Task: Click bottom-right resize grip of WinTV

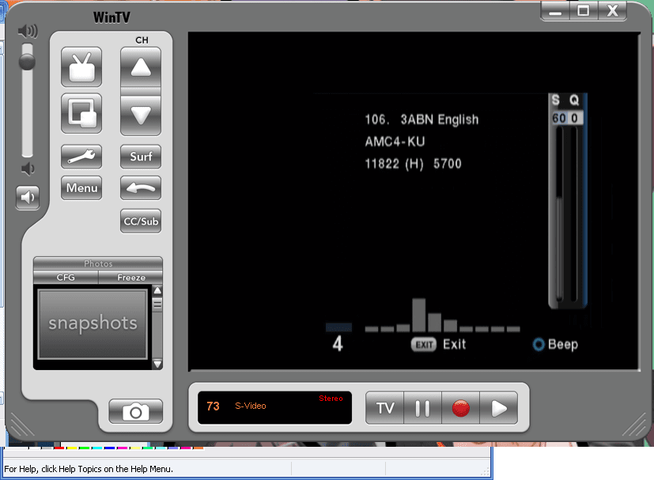Action: tap(635, 425)
